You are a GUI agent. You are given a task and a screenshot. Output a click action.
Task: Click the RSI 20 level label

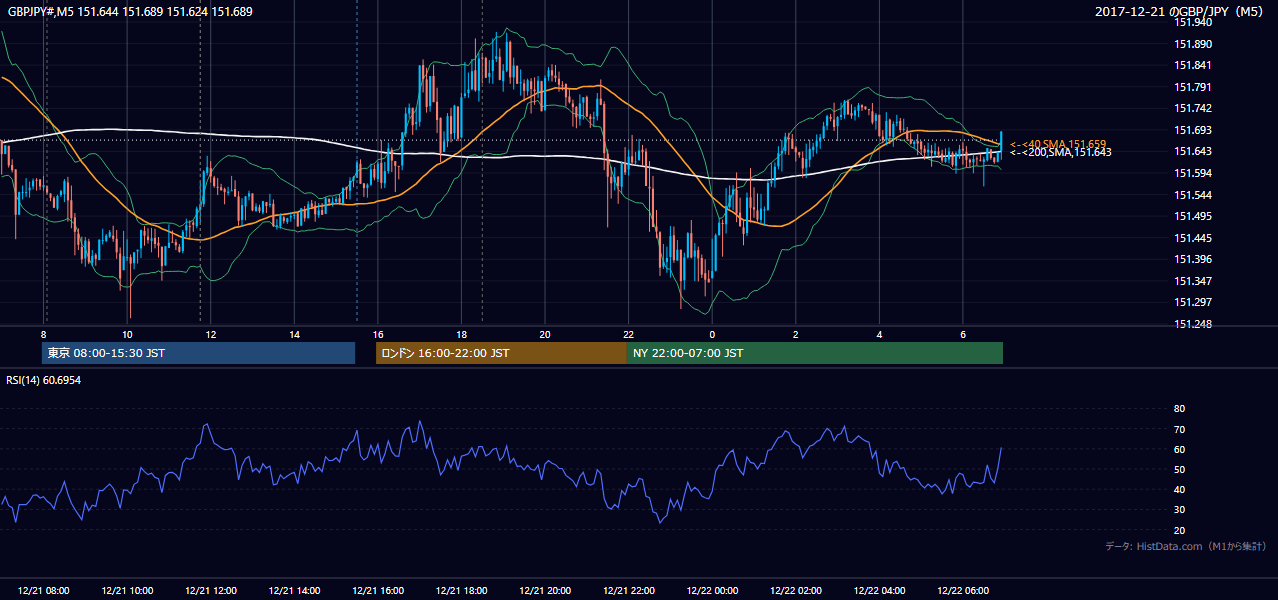(x=1179, y=530)
